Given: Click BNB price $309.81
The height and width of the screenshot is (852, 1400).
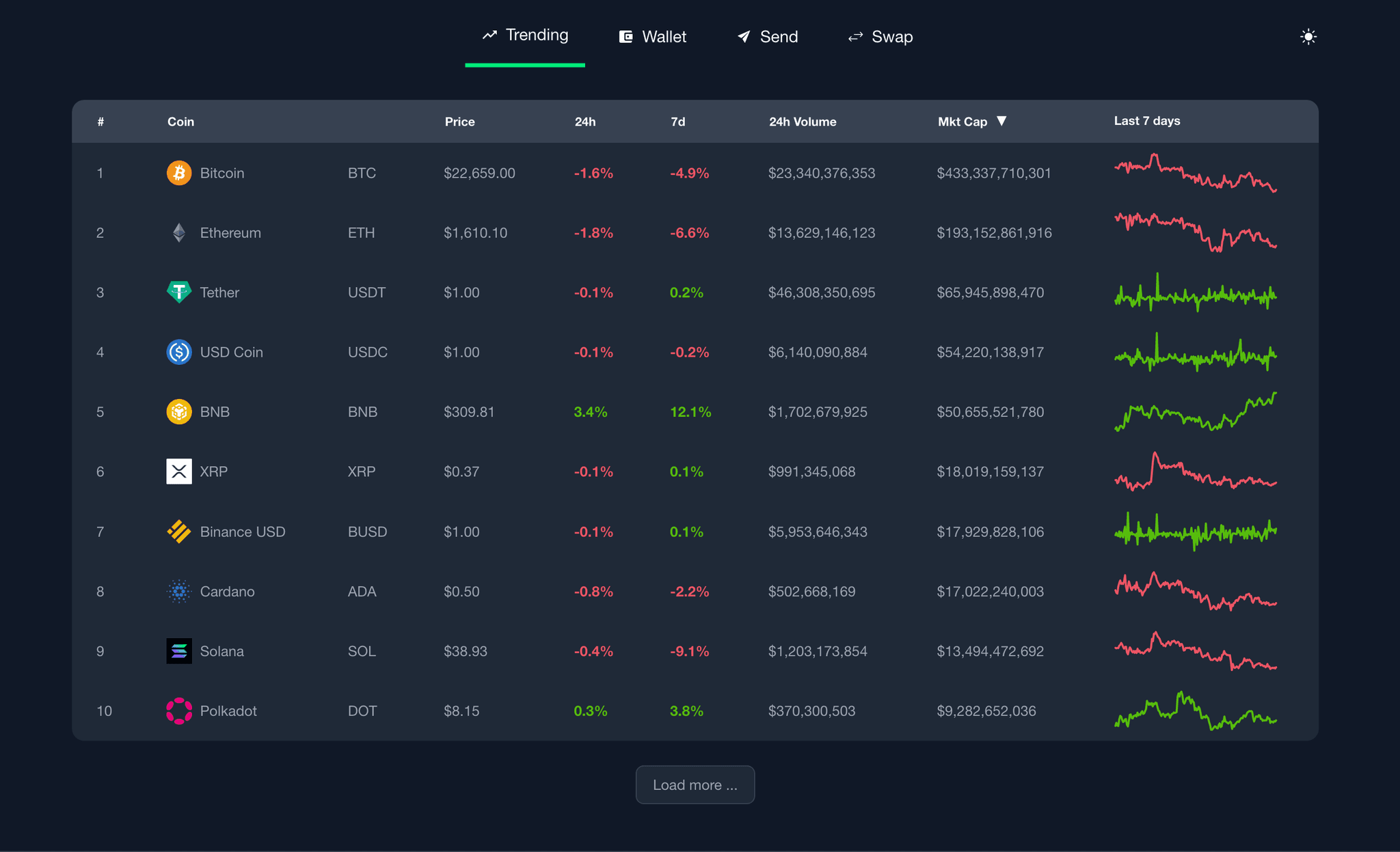Looking at the screenshot, I should 469,412.
